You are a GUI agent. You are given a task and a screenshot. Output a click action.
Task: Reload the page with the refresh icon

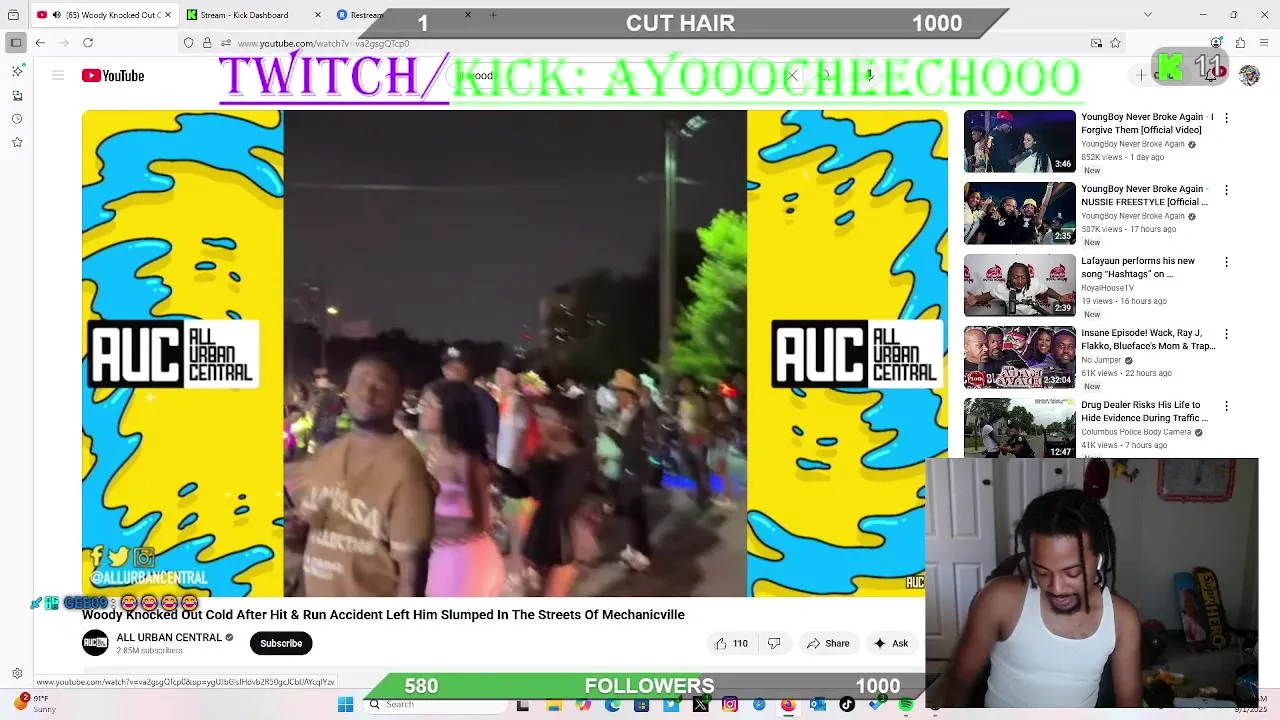[x=88, y=43]
